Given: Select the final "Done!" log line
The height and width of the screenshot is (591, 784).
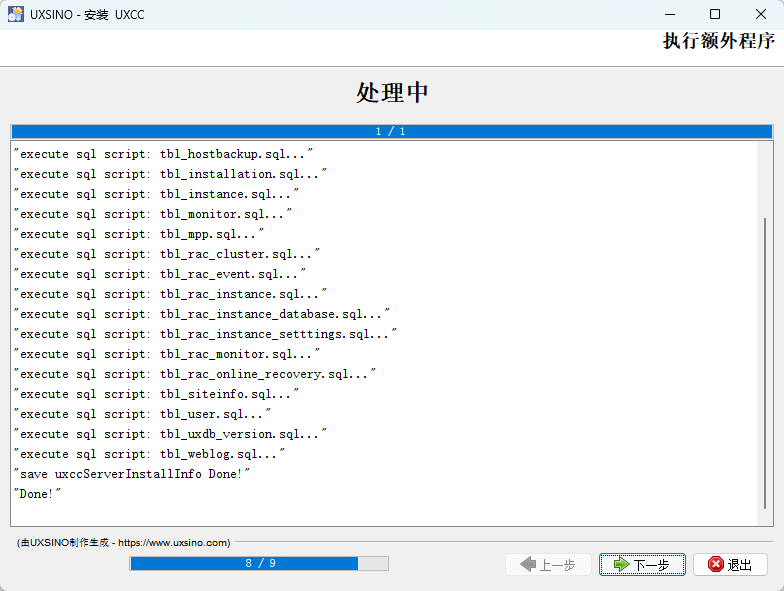Looking at the screenshot, I should tap(38, 494).
